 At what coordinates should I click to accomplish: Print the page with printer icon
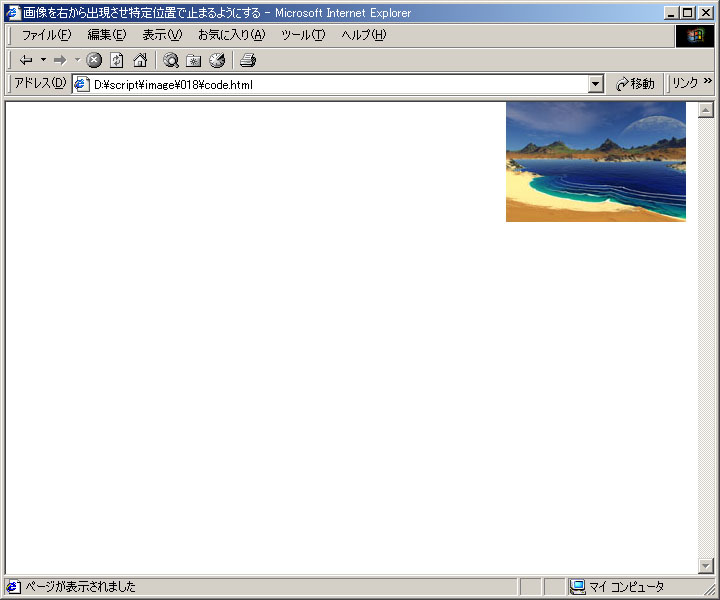point(248,60)
